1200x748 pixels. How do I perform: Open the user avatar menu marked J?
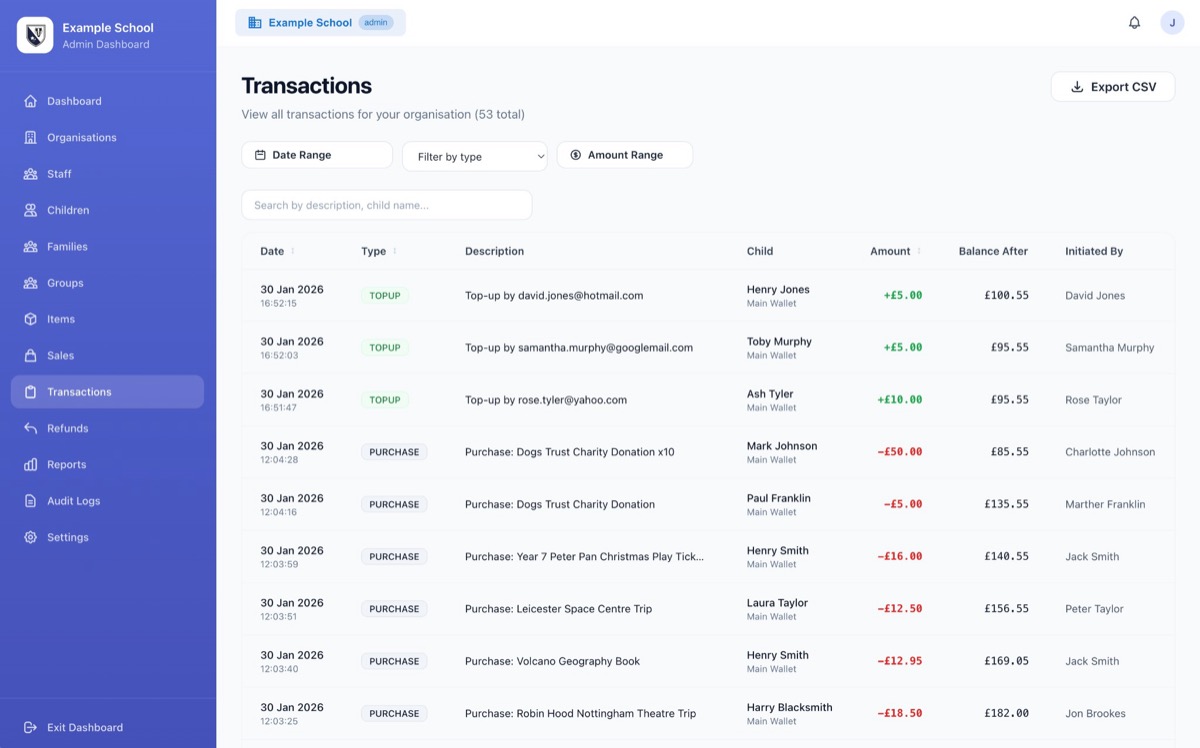(1172, 22)
